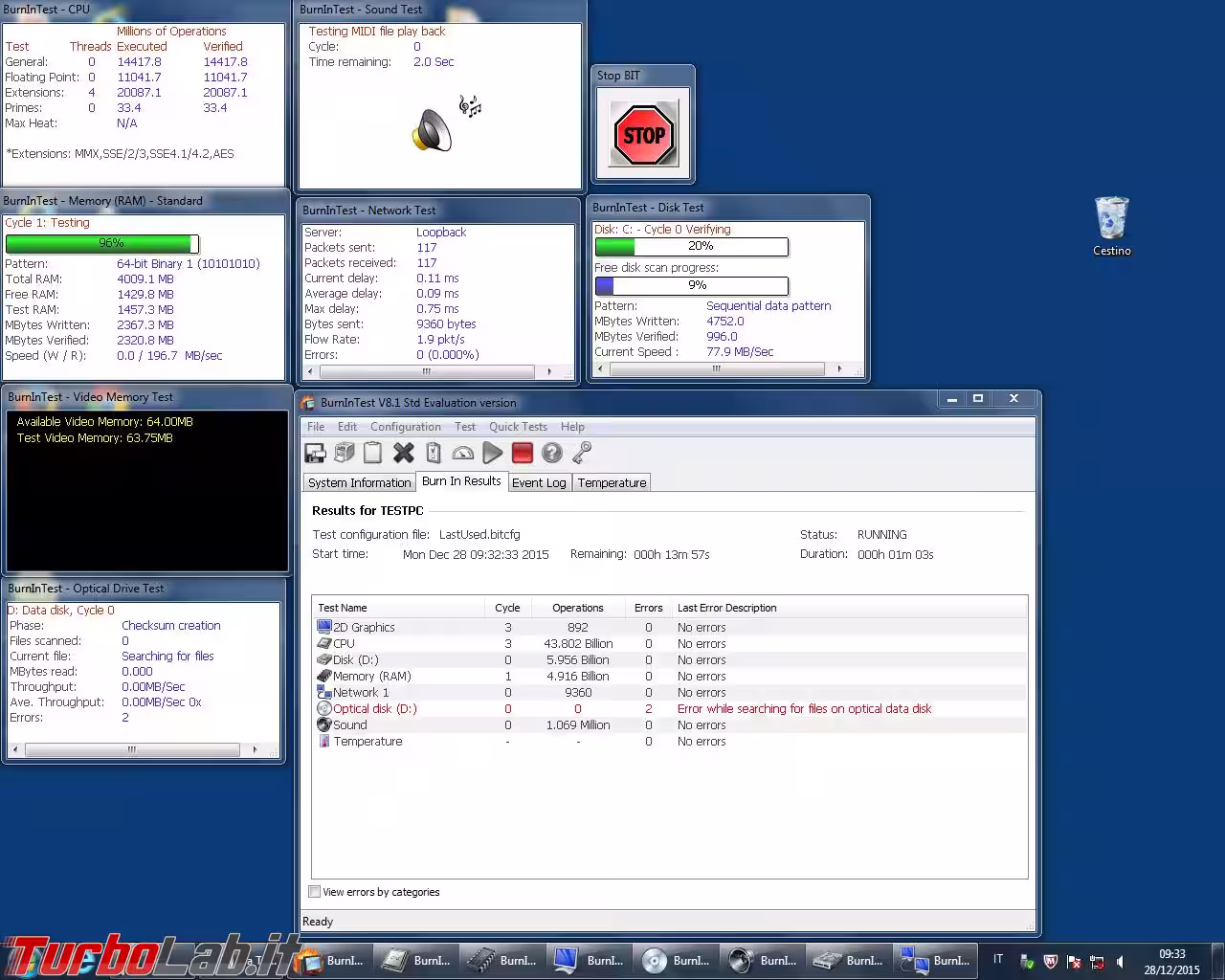This screenshot has width=1225, height=980.
Task: Switch to the Temperature tab
Action: [612, 483]
